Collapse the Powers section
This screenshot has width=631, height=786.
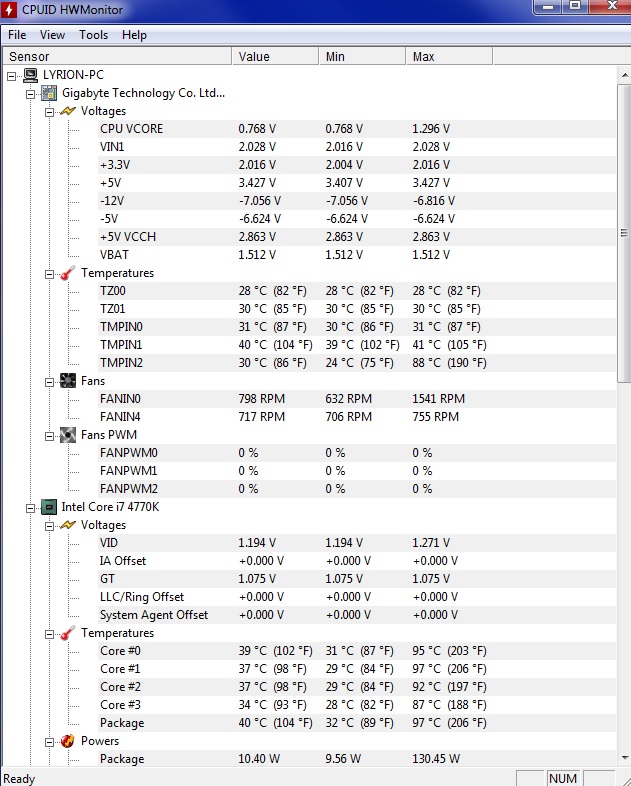[49, 742]
